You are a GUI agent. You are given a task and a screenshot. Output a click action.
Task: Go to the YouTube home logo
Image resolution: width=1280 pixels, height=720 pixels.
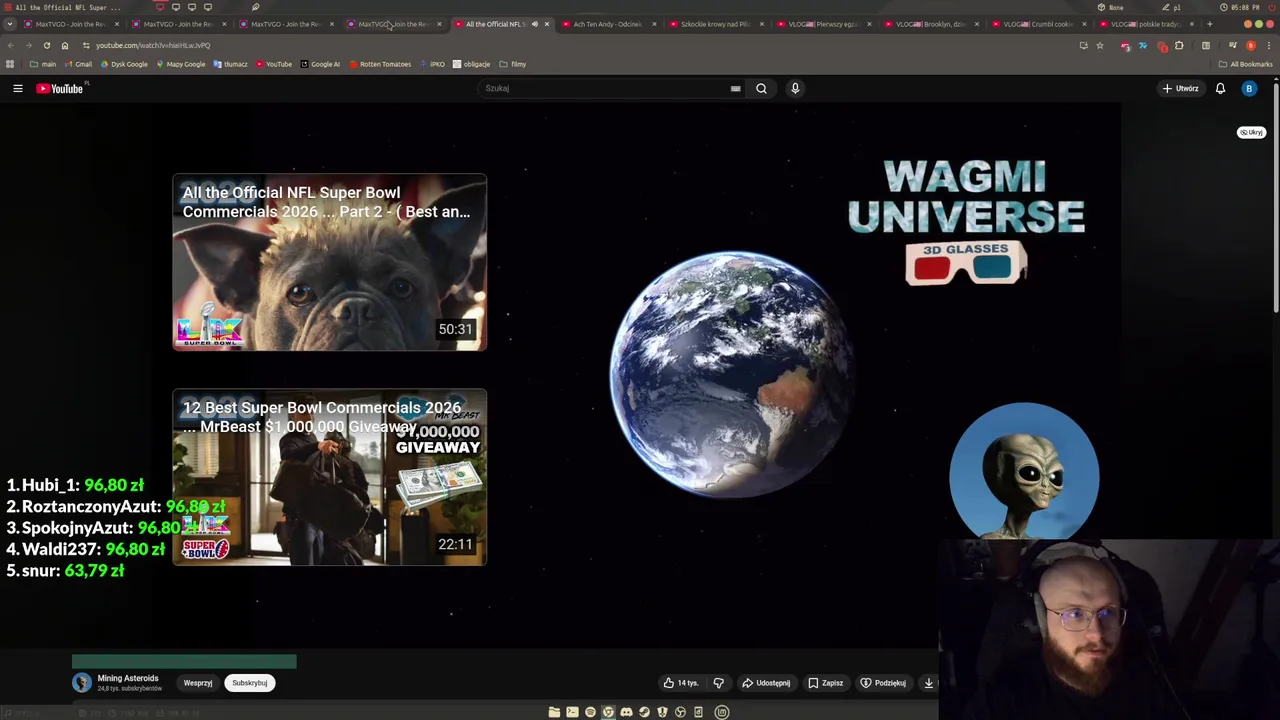click(60, 88)
